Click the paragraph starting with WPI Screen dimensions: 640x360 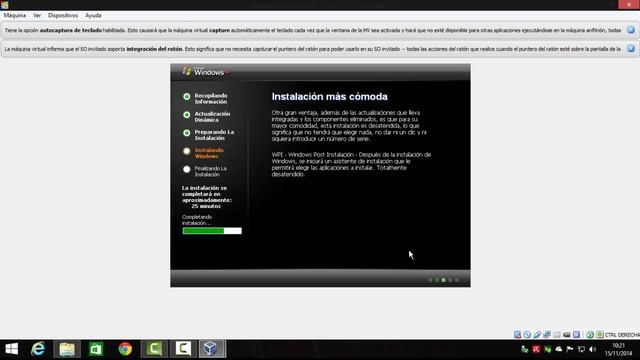click(x=351, y=164)
